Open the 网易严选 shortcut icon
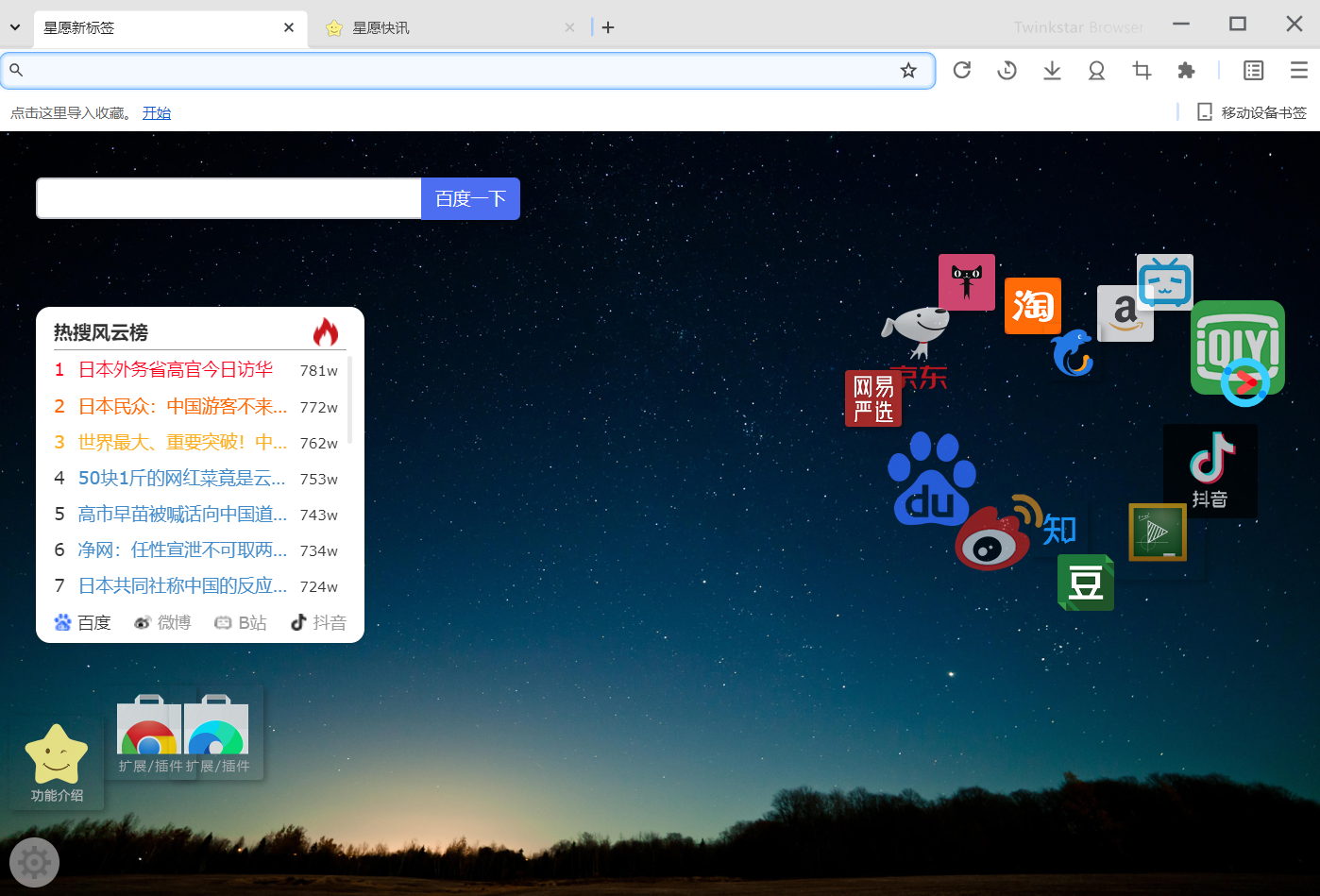This screenshot has width=1320, height=896. (873, 397)
